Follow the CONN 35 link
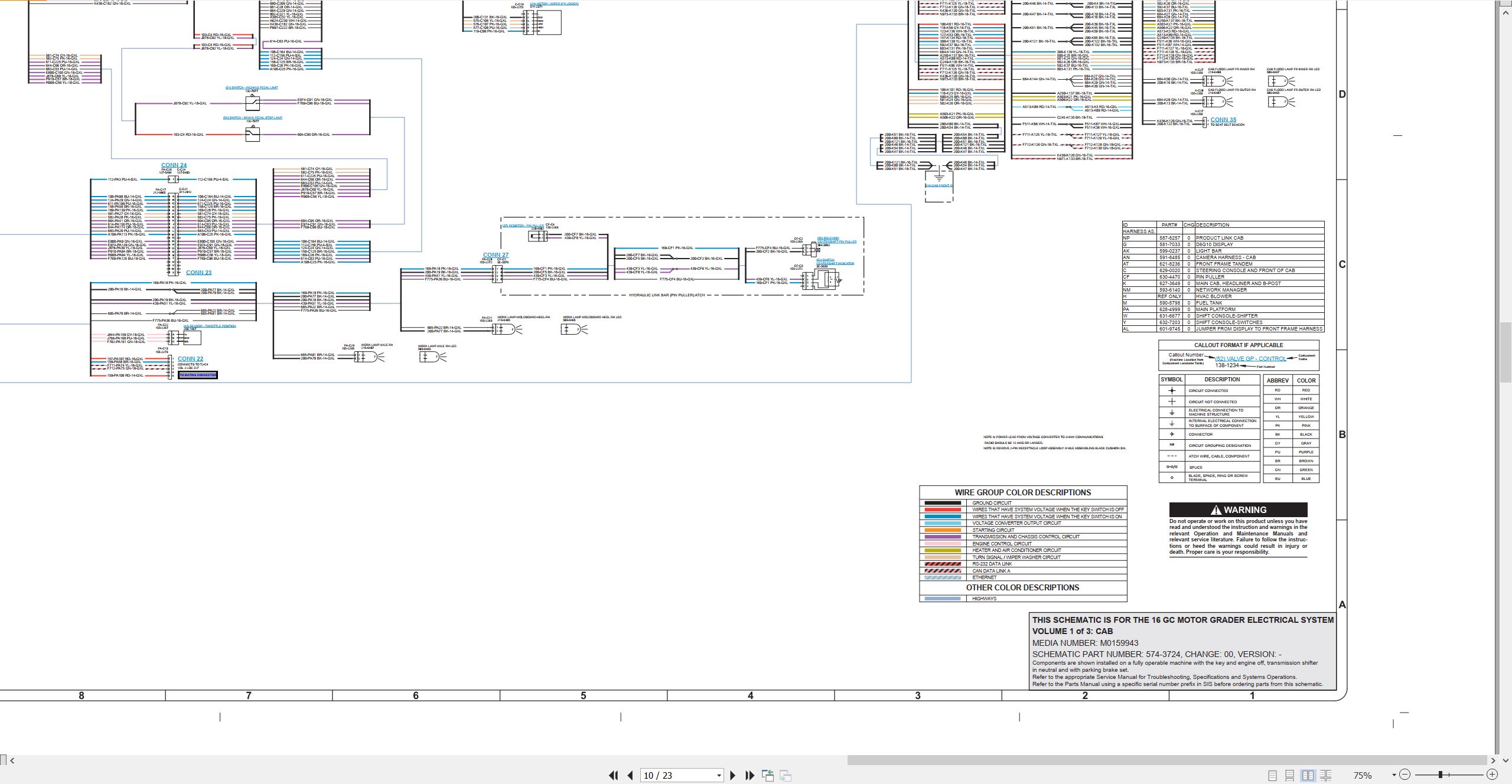The image size is (1512, 784). click(x=1223, y=120)
